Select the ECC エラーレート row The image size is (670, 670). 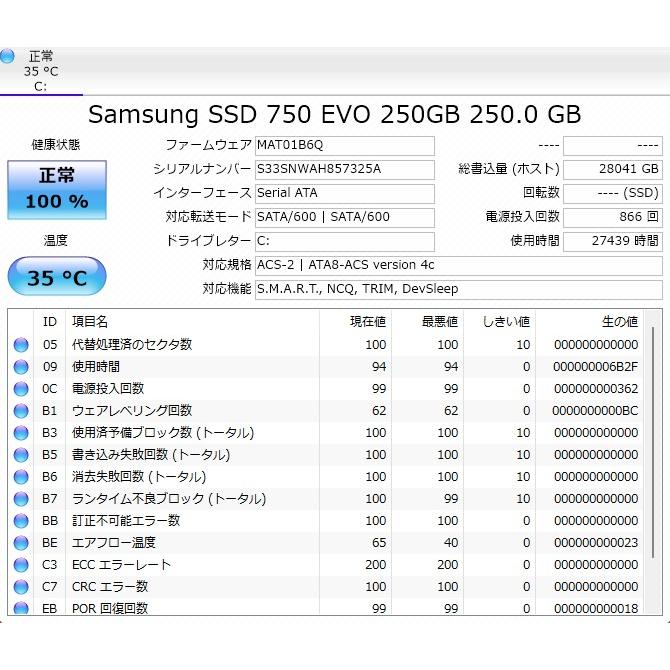327,565
